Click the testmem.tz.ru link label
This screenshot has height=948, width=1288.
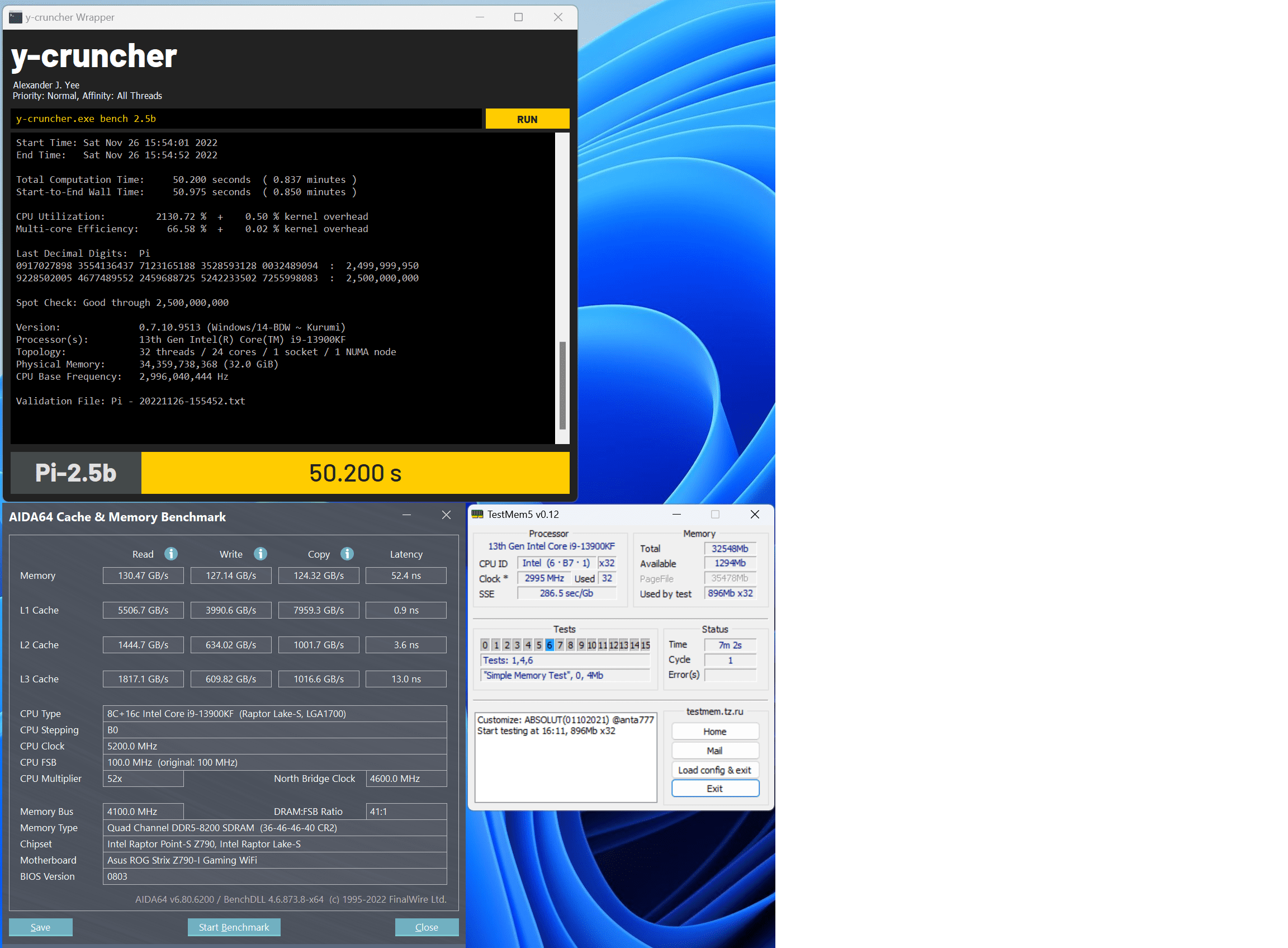coord(715,711)
